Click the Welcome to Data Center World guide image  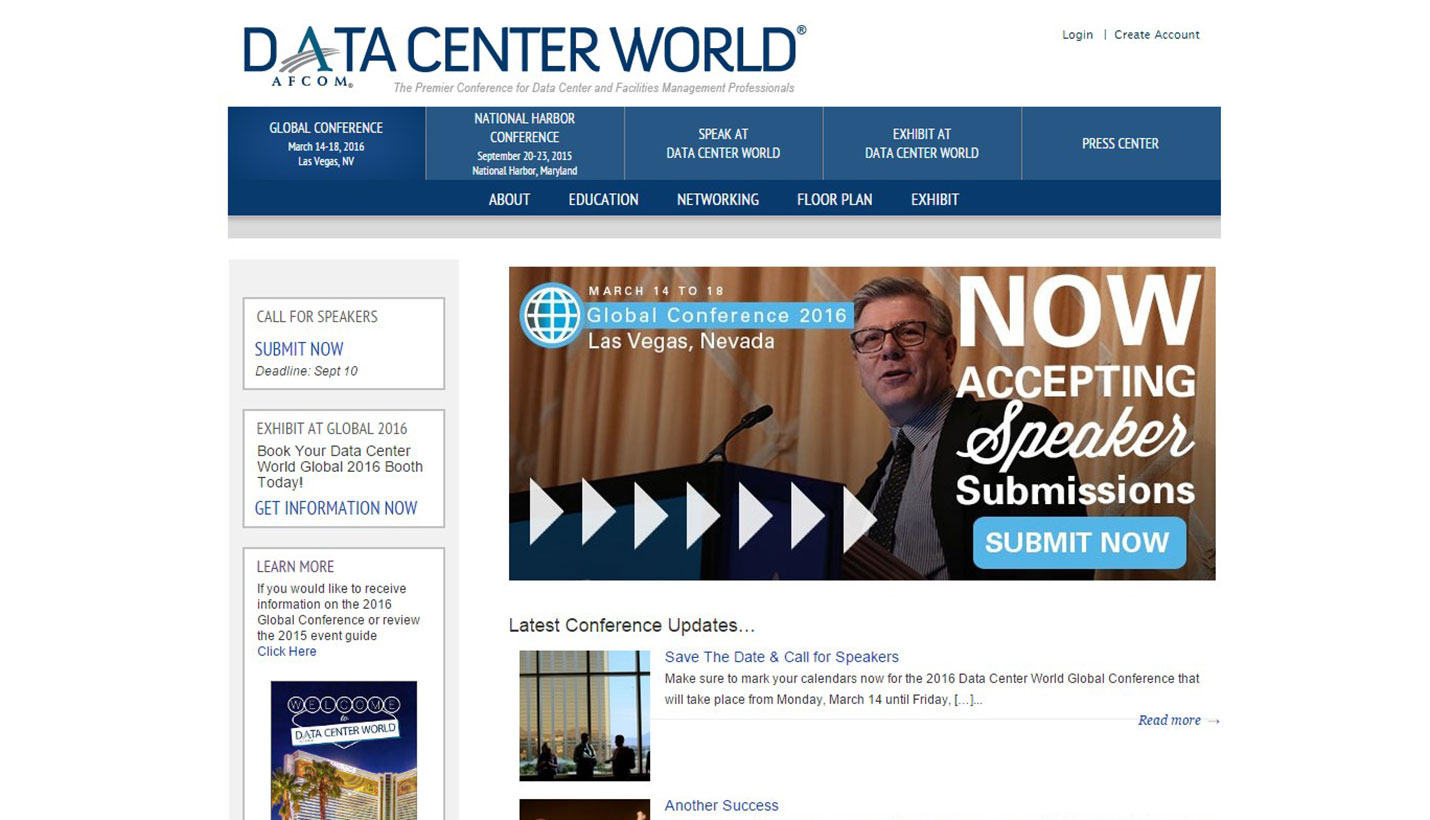[343, 750]
